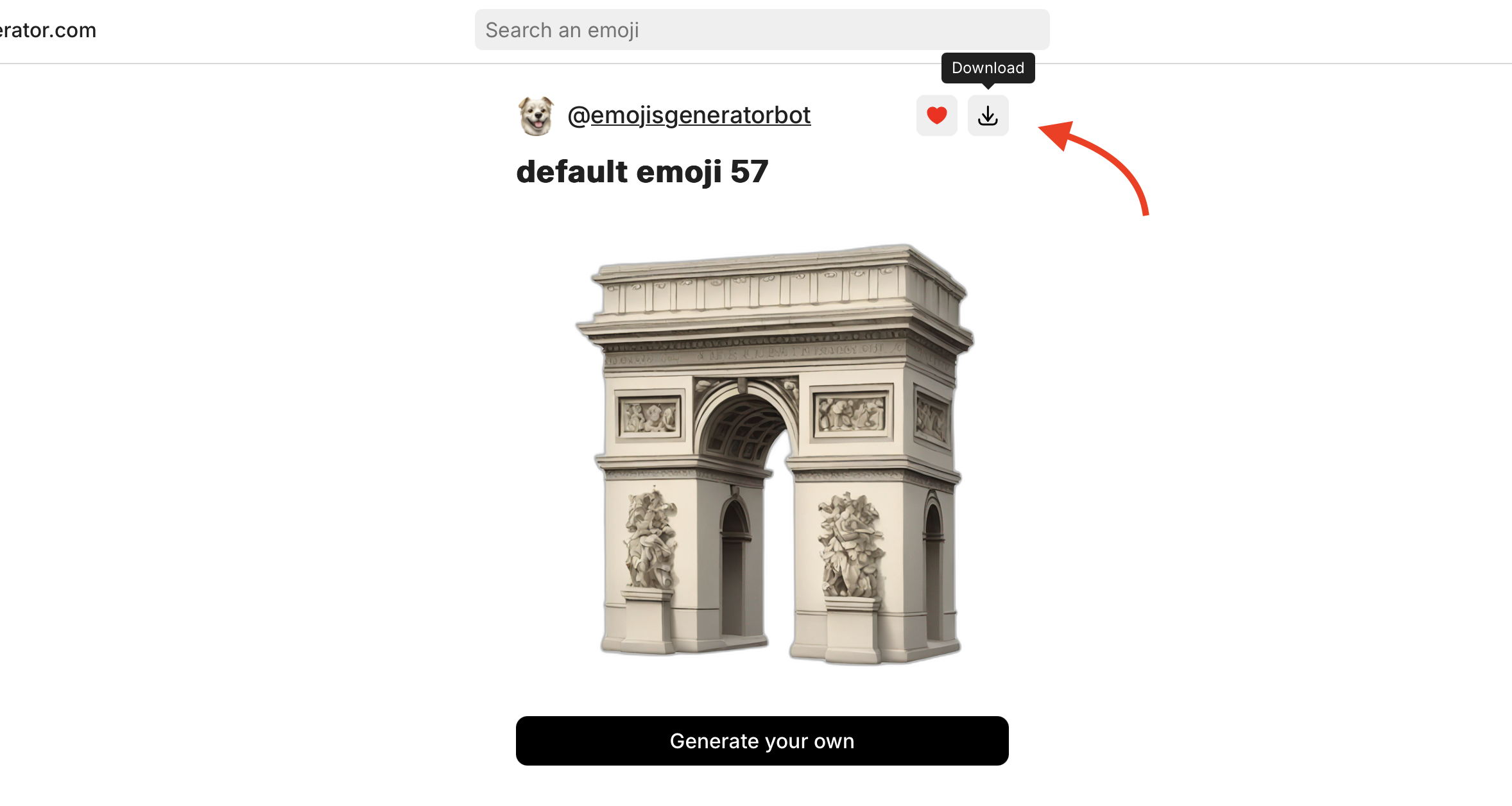The width and height of the screenshot is (1512, 806).
Task: Like the emoji with the red heart
Action: click(x=936, y=116)
